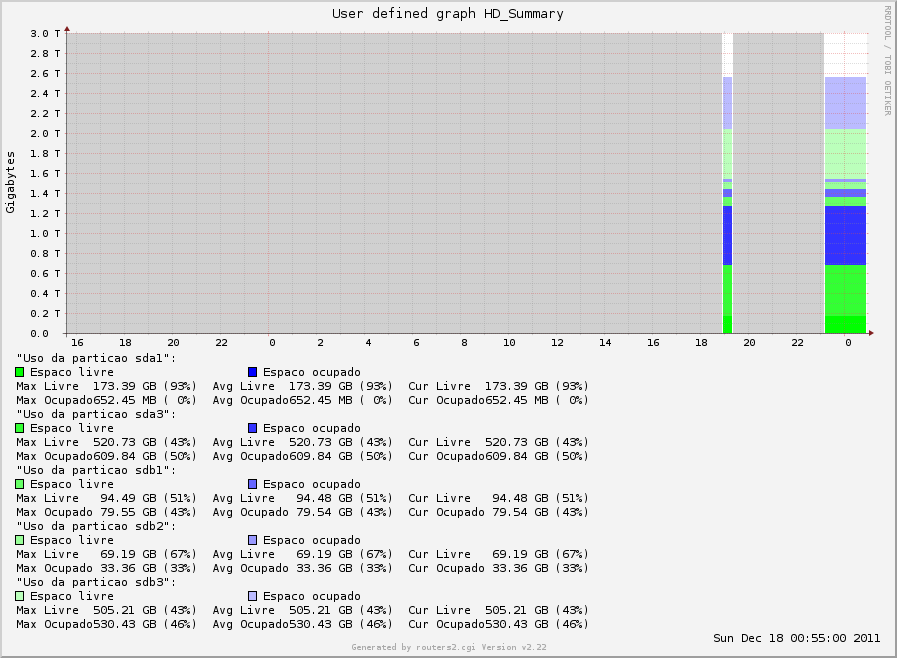Click the Gigabytes vertical axis label
The image size is (897, 658).
pos(10,180)
